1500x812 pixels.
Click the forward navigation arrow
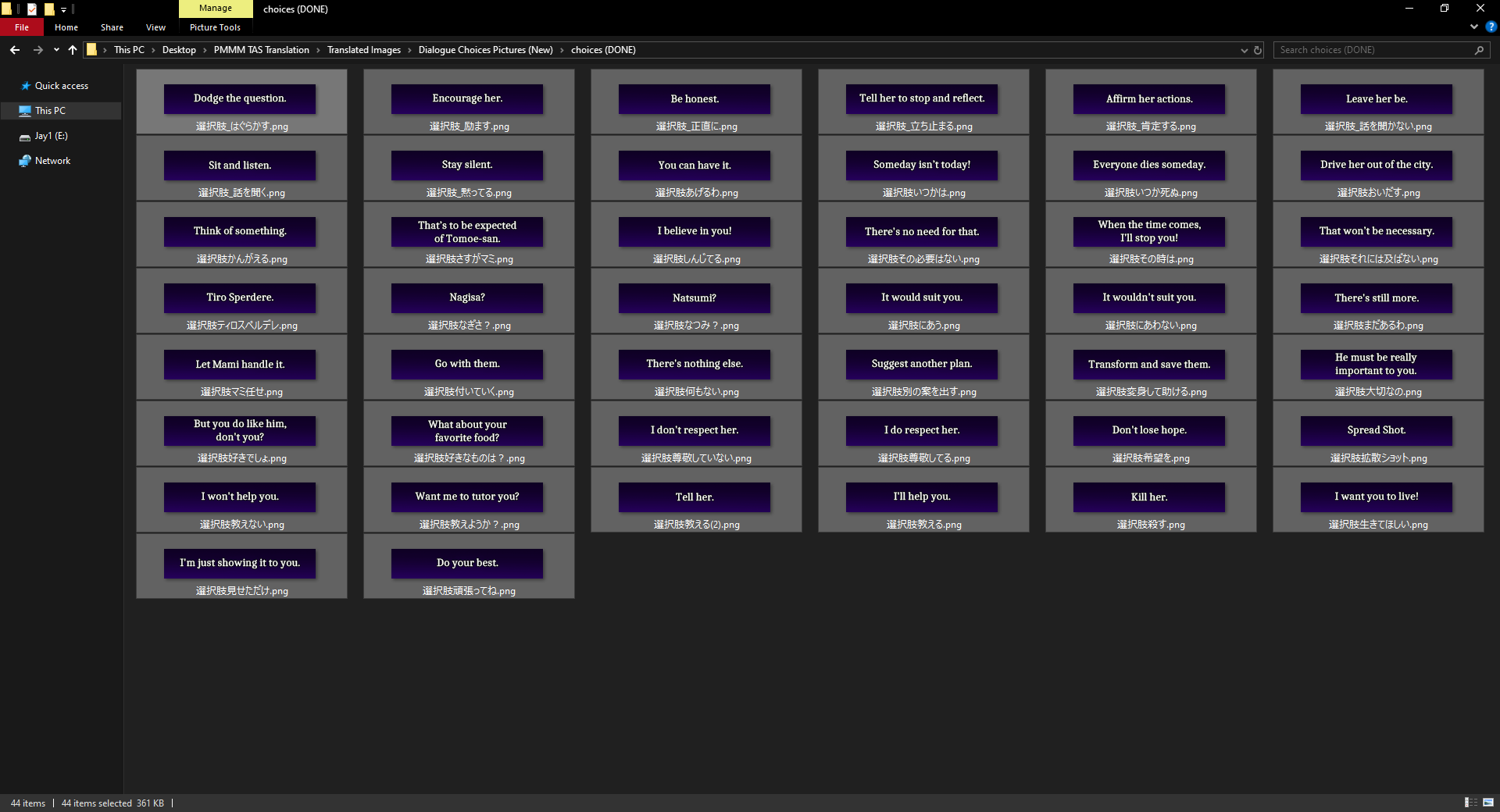pos(37,50)
